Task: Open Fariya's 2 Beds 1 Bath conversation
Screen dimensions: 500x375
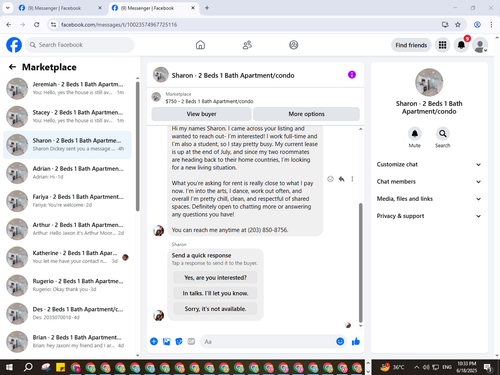Action: click(x=67, y=201)
